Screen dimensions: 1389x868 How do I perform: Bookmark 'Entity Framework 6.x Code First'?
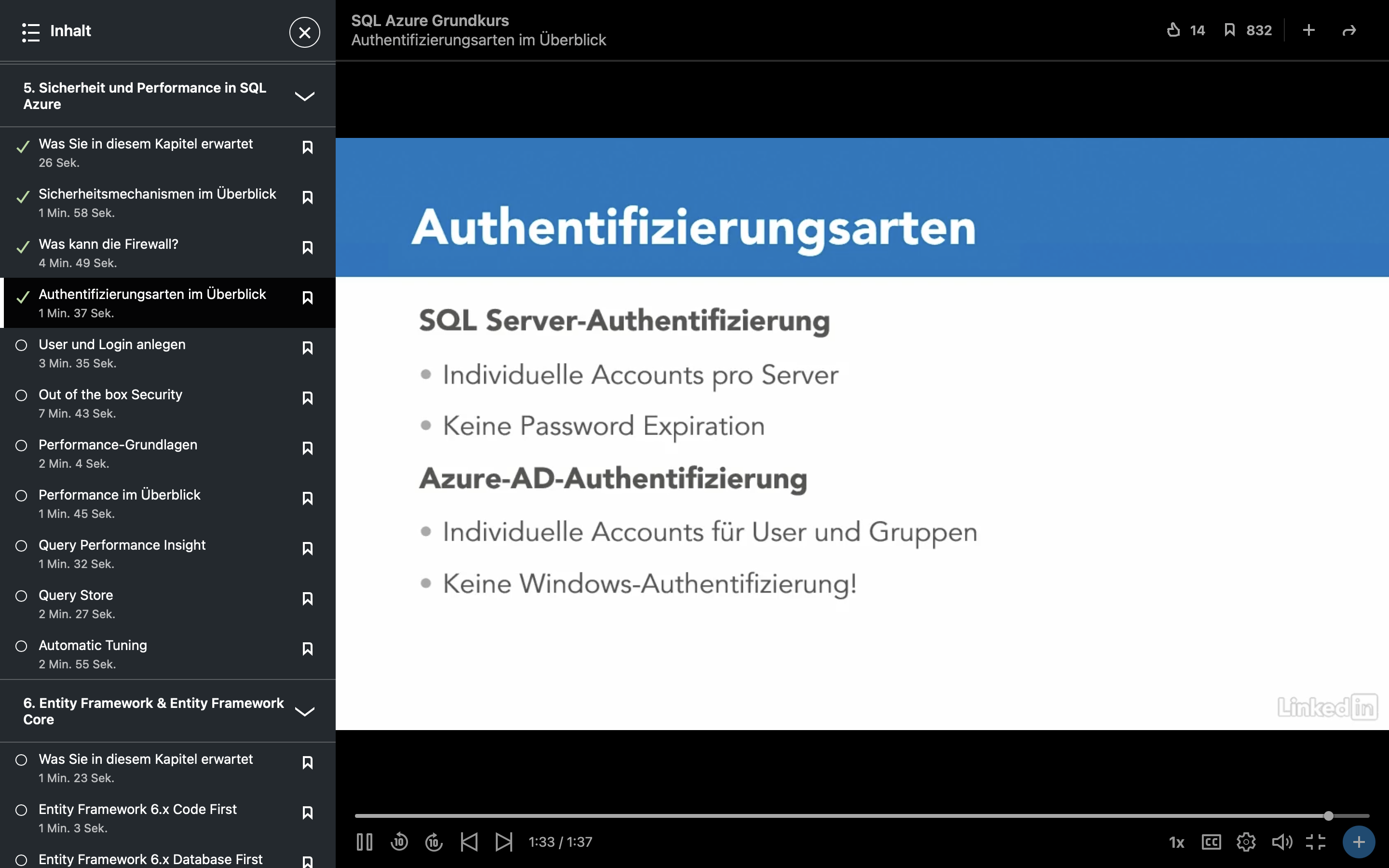coord(308,813)
